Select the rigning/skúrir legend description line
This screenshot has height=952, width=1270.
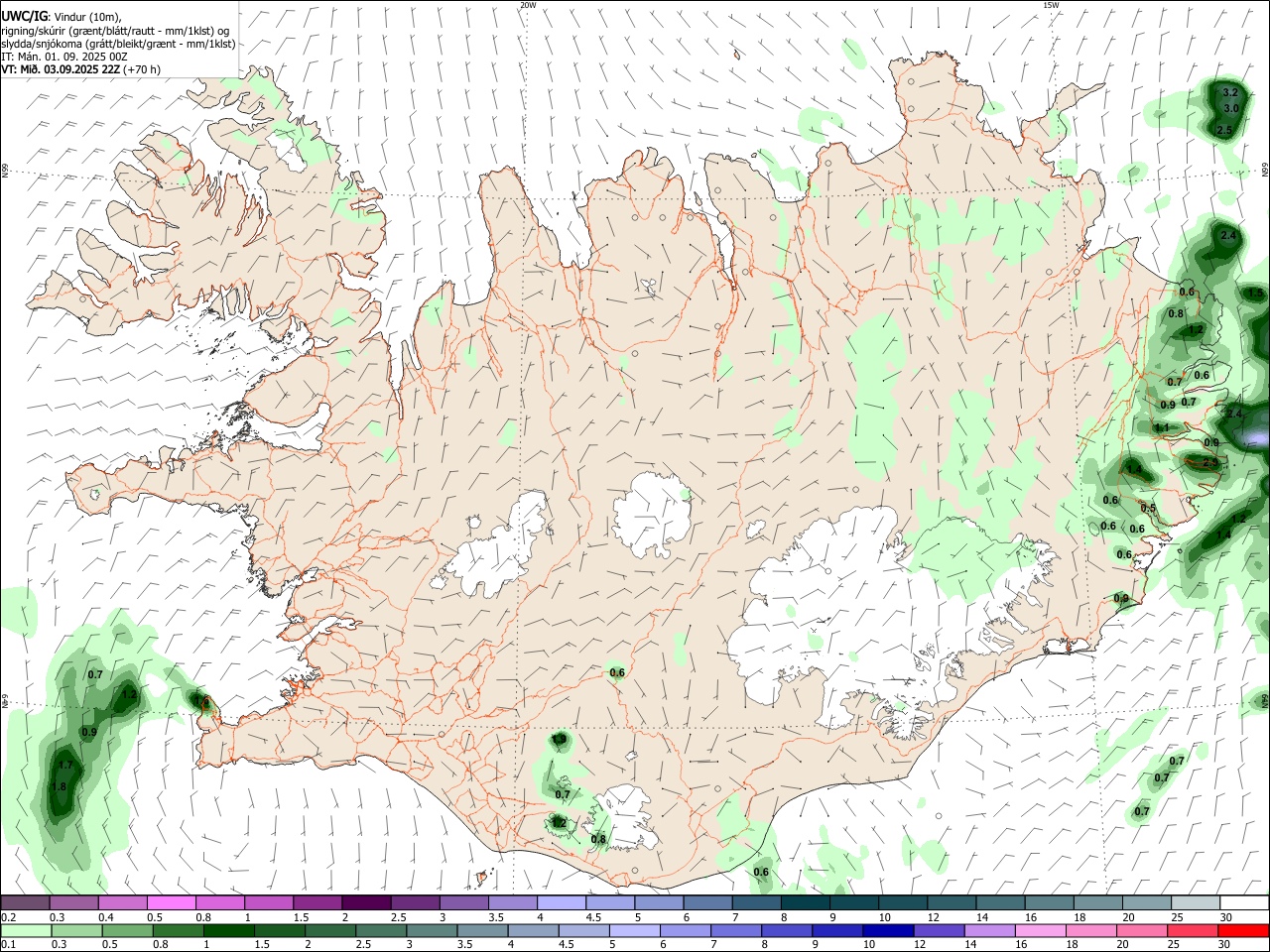(114, 30)
